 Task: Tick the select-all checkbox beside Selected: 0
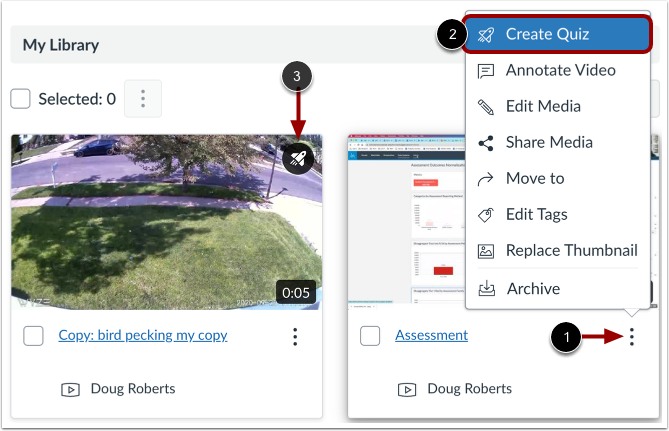tap(20, 99)
